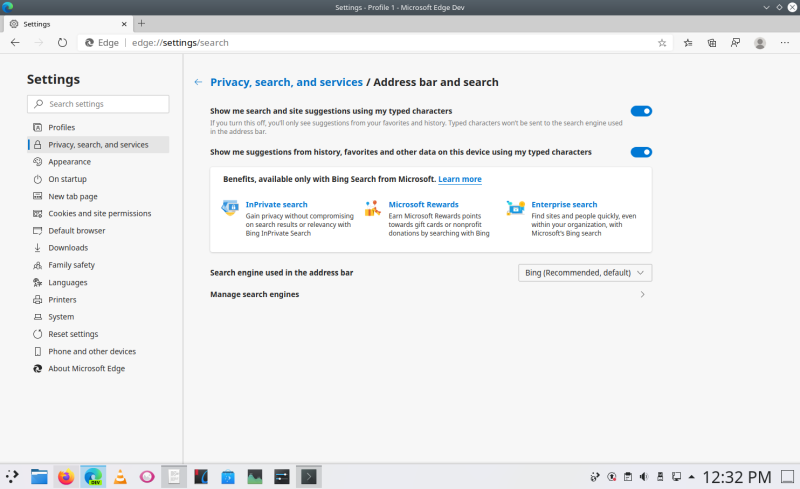800x489 pixels.
Task: Open the Favorites list icon in toolbar
Action: pos(688,43)
